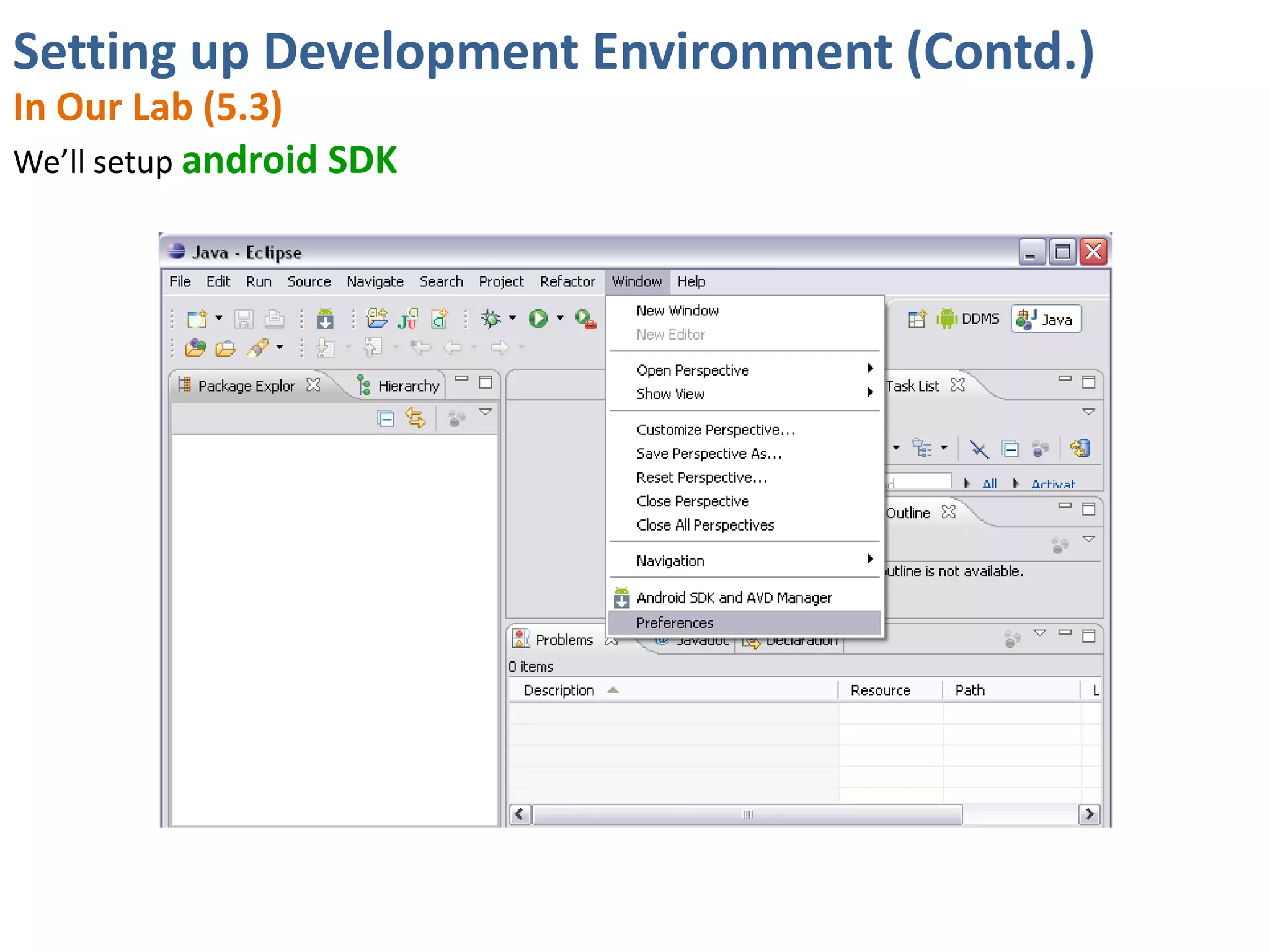
Task: Choose Customize Perspective menu item
Action: click(745, 430)
